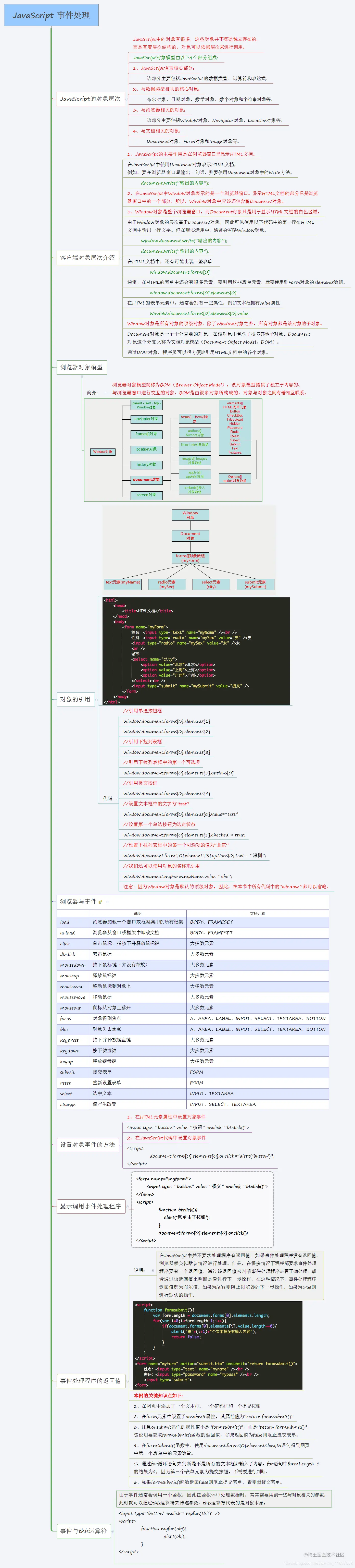Click the '3、与浏览器相关的对象:' subtopic
This screenshot has width=355, height=1568.
[x=159, y=110]
